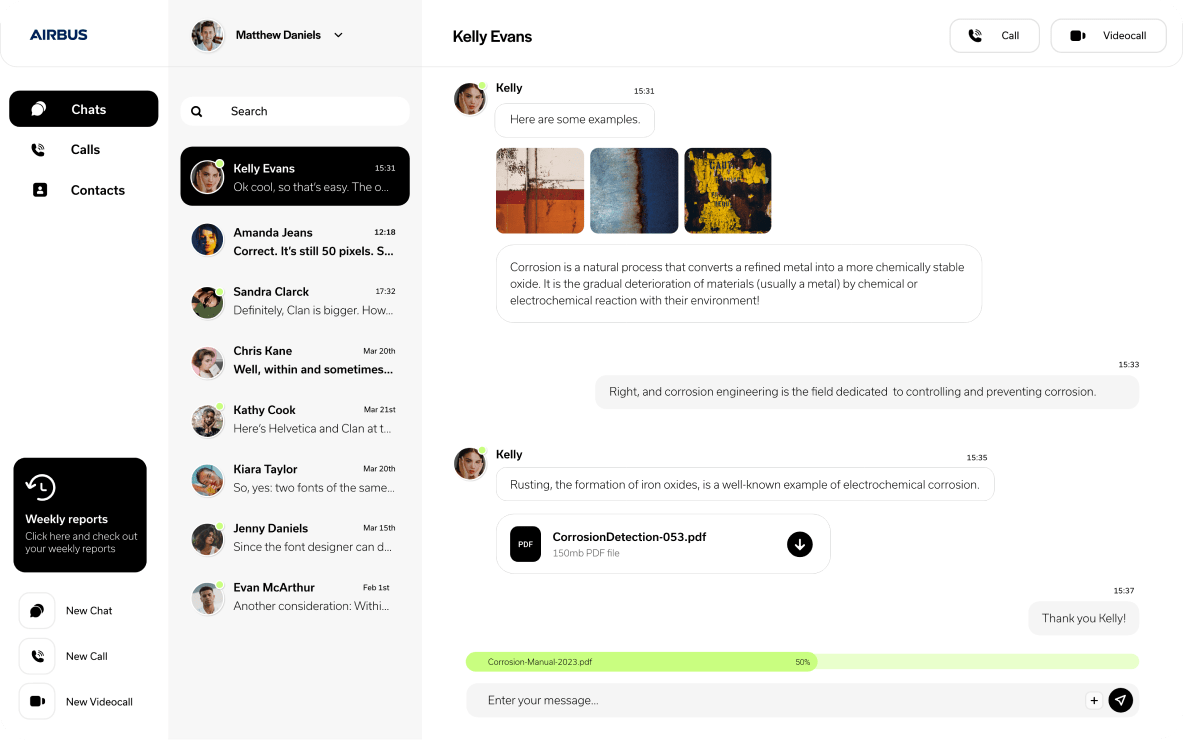This screenshot has width=1183, height=740.
Task: Start a New Call via phone icon
Action: point(37,656)
